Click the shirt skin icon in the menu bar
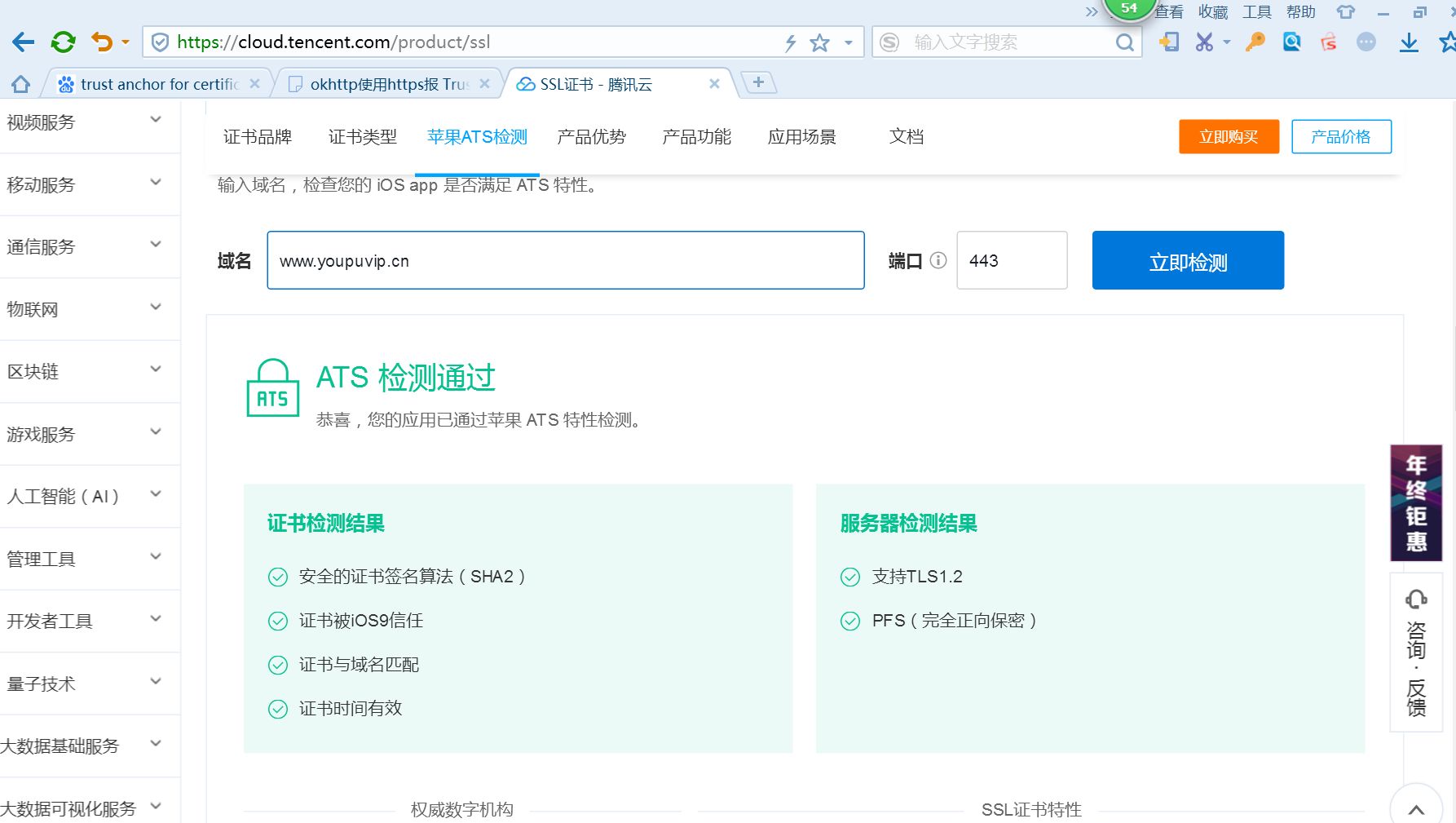The height and width of the screenshot is (823, 1456). (1345, 12)
